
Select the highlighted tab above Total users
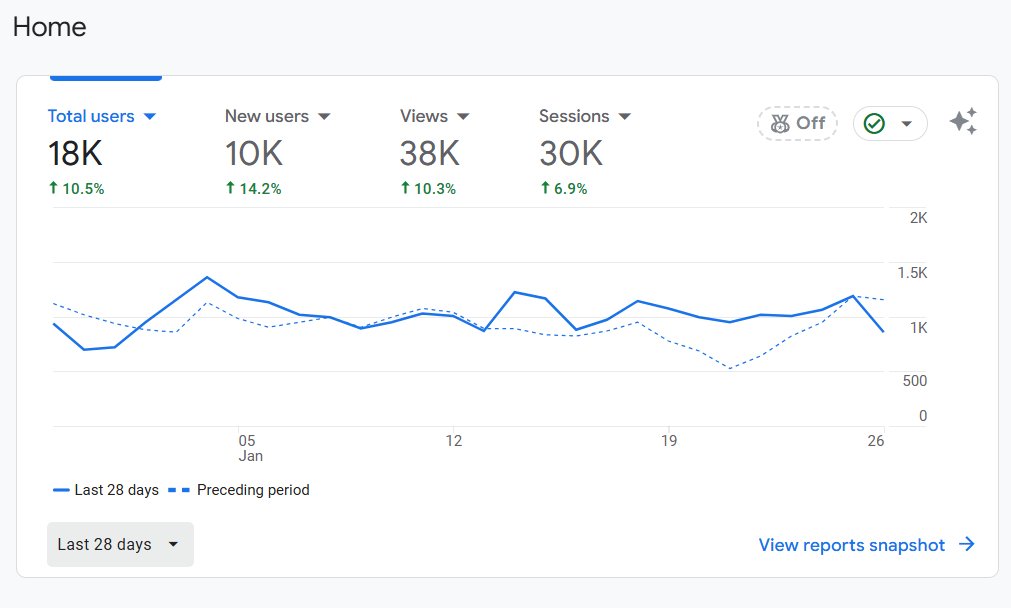pyautogui.click(x=105, y=73)
